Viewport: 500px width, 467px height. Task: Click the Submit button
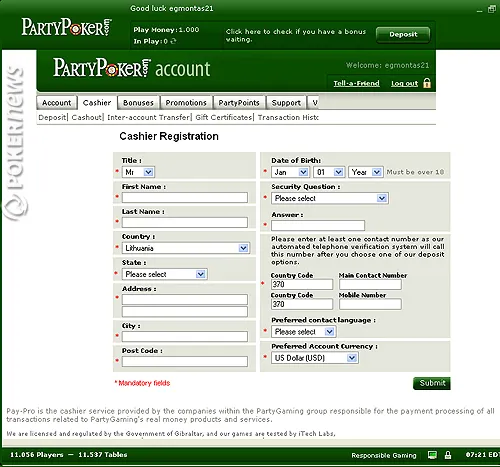(432, 383)
